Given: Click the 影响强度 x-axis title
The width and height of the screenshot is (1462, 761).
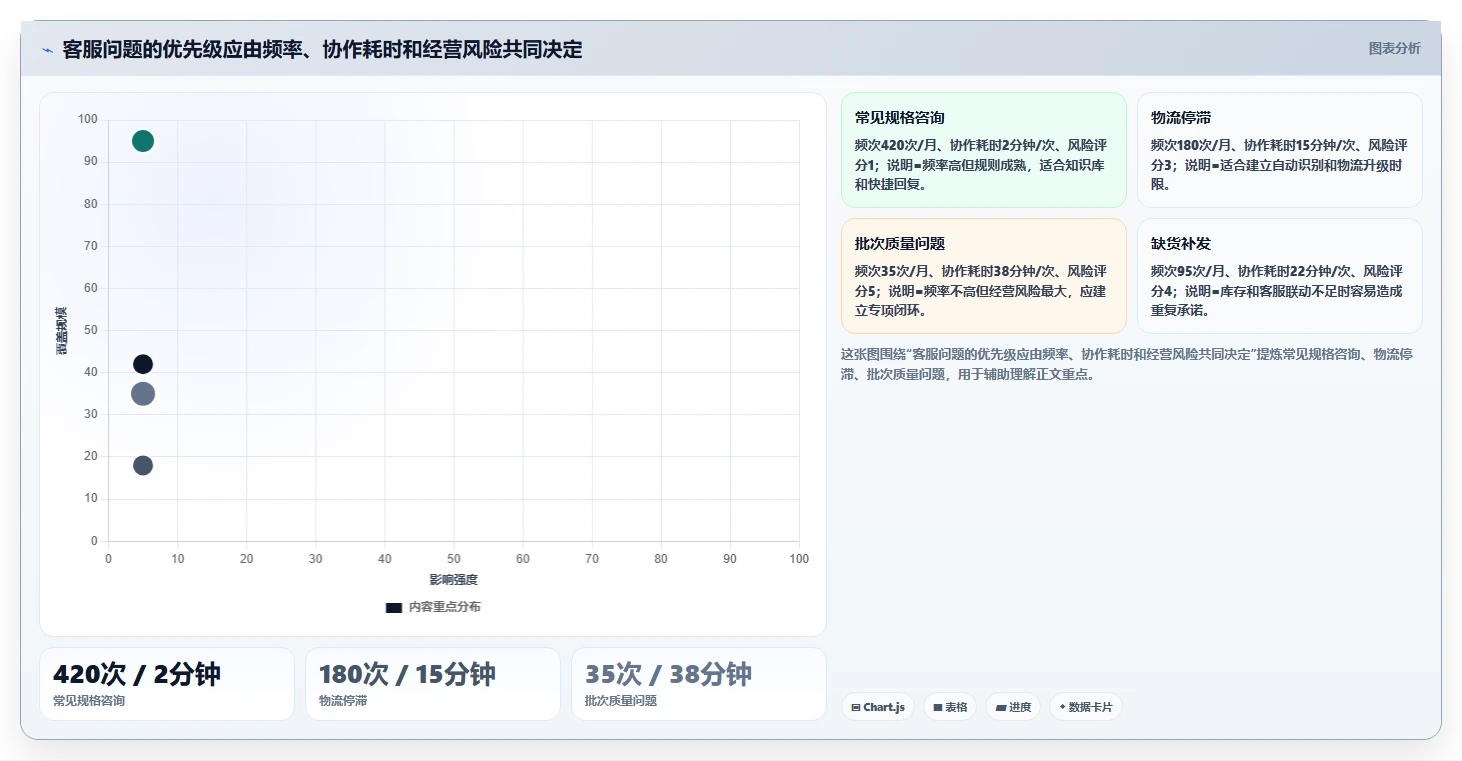Looking at the screenshot, I should 454,580.
